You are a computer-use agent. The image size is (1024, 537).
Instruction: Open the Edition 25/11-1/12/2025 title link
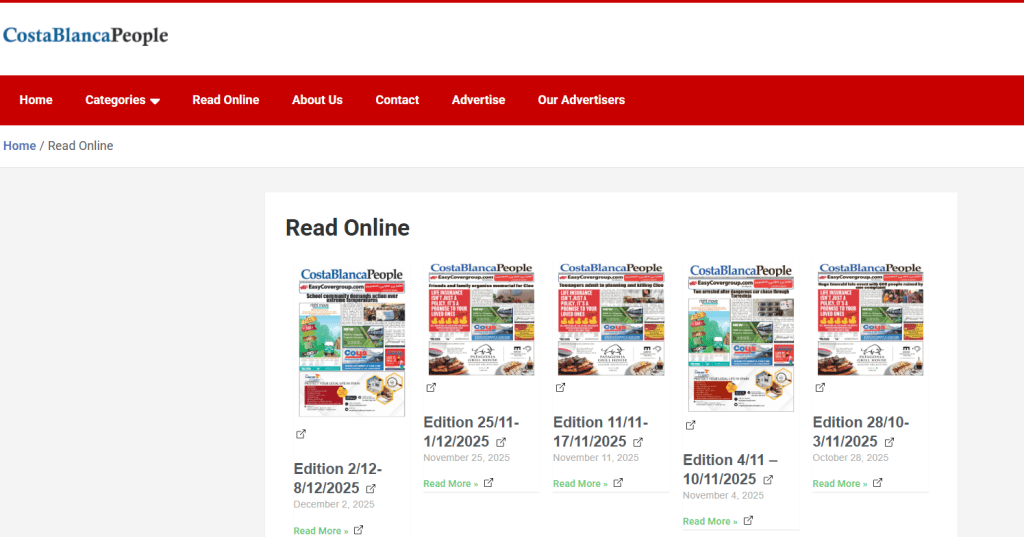pyautogui.click(x=471, y=432)
